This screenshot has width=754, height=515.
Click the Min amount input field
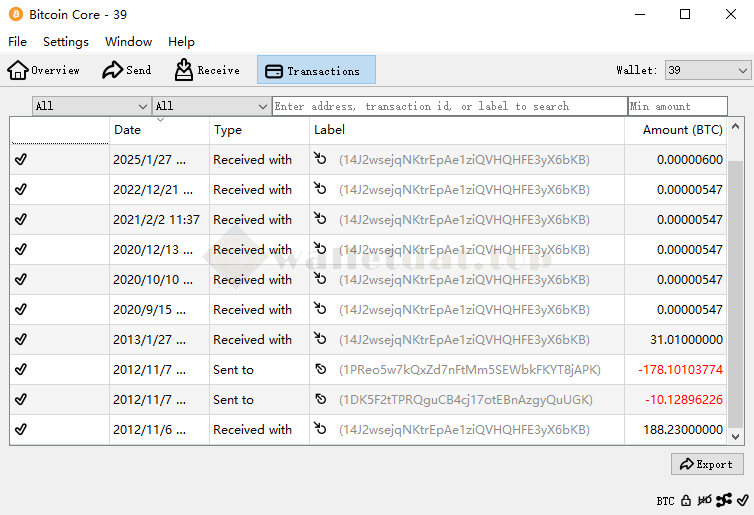pyautogui.click(x=677, y=106)
